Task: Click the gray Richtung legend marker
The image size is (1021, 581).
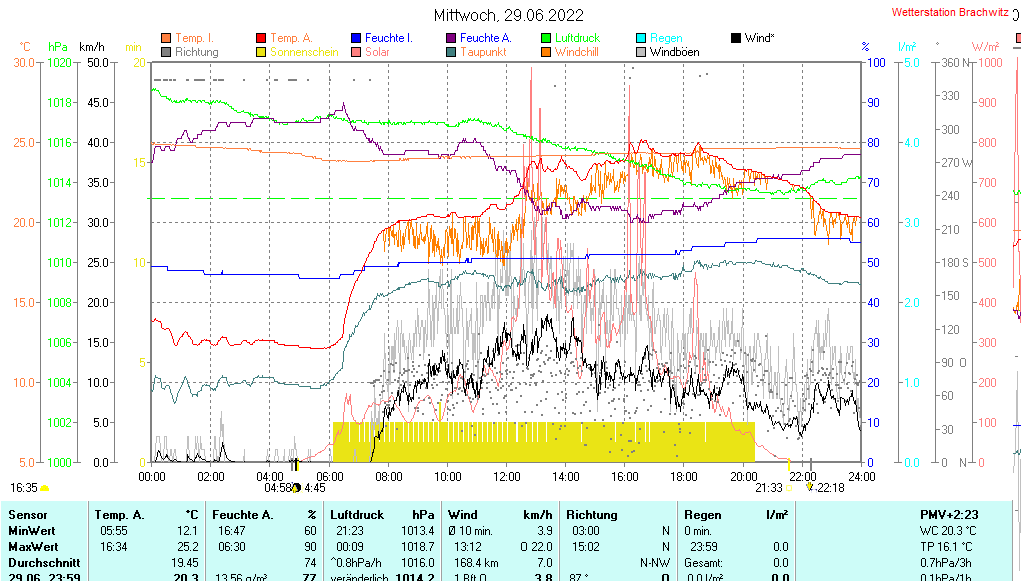Action: point(166,52)
